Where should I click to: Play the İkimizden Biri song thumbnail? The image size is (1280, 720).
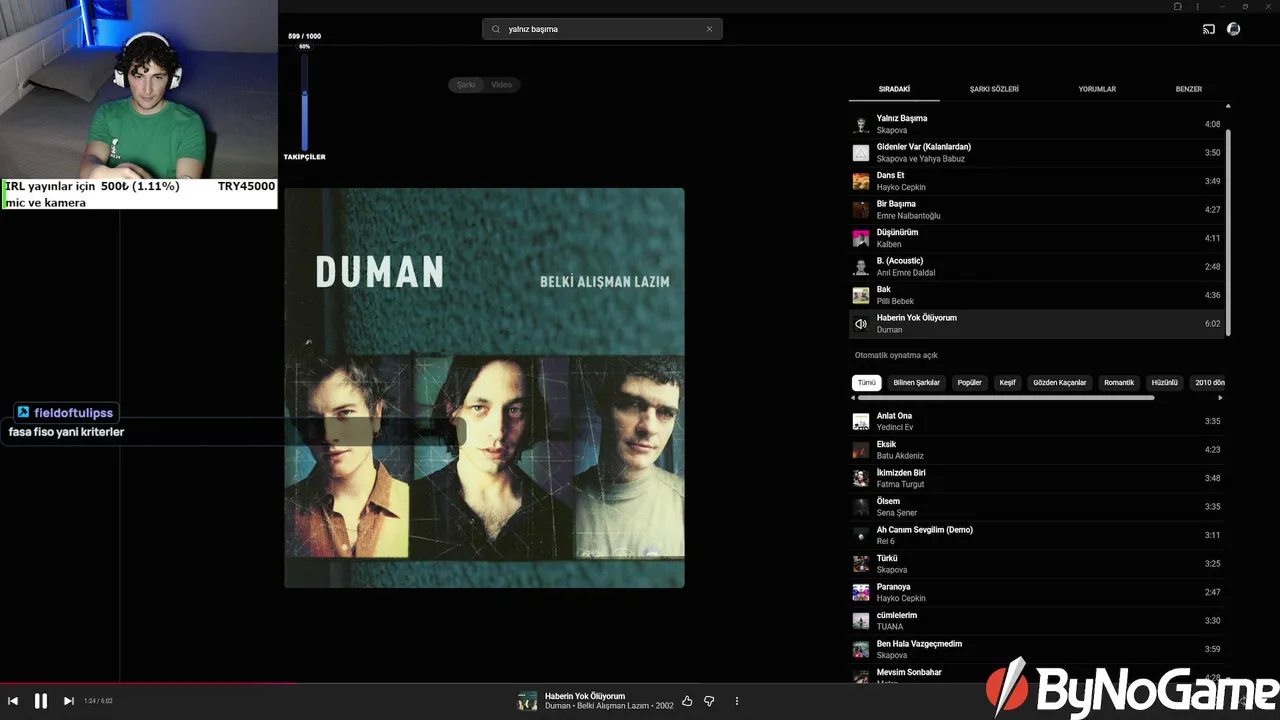point(861,478)
